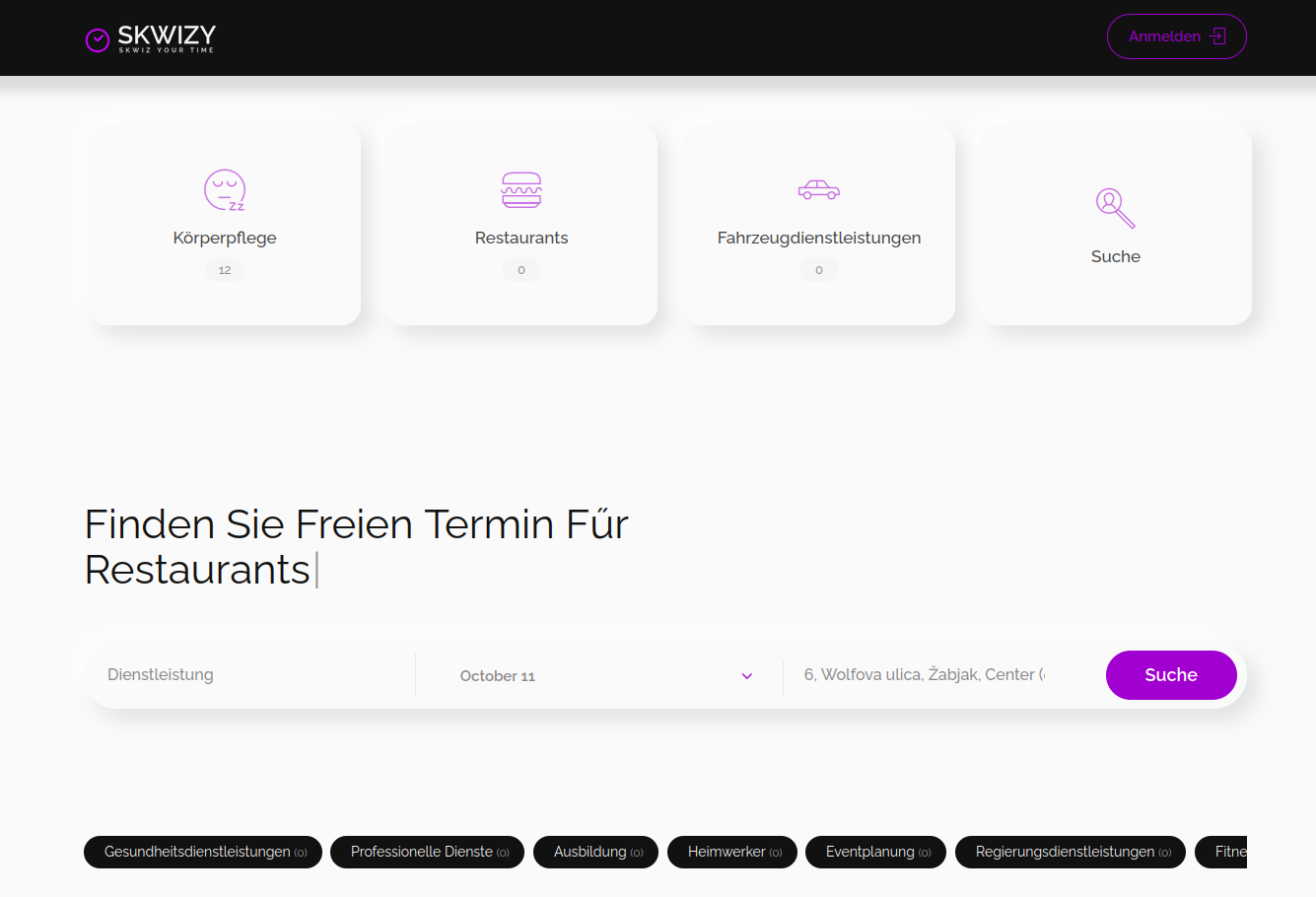Screen dimensions: 1316x897
Task: Select the Professionelle Dienste category tag
Action: [x=428, y=852]
